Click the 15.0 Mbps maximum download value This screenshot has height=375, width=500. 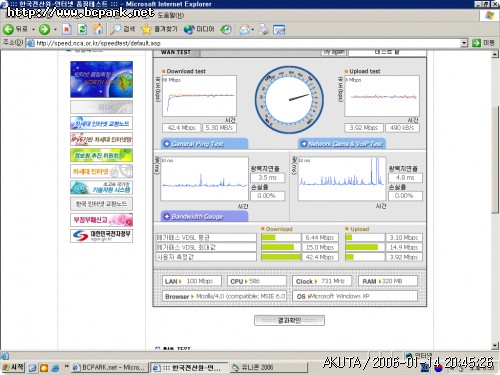pyautogui.click(x=320, y=247)
